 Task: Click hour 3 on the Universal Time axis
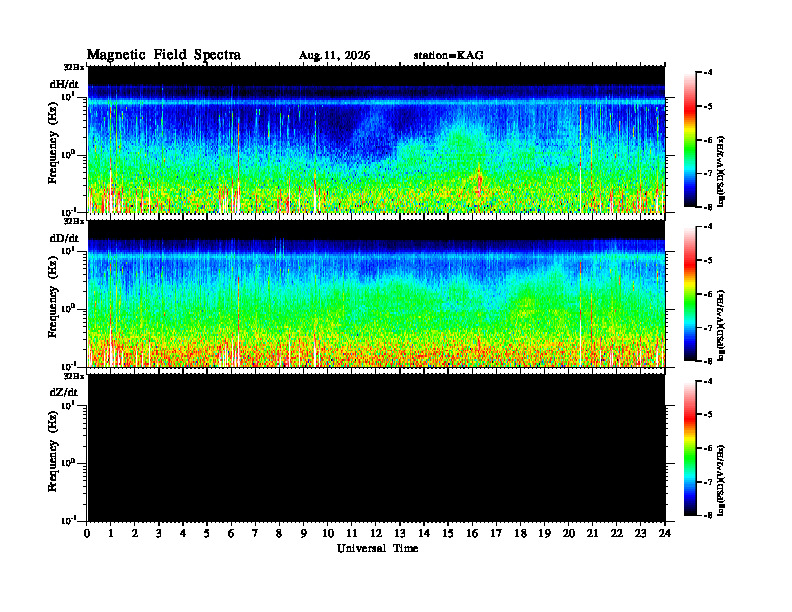pyautogui.click(x=159, y=534)
